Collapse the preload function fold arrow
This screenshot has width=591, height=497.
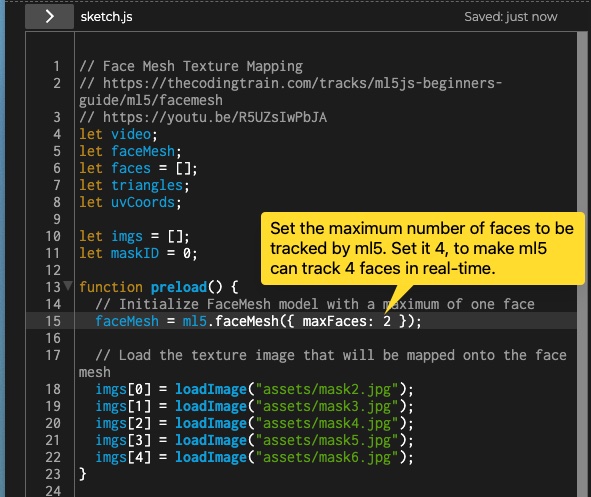[68, 285]
